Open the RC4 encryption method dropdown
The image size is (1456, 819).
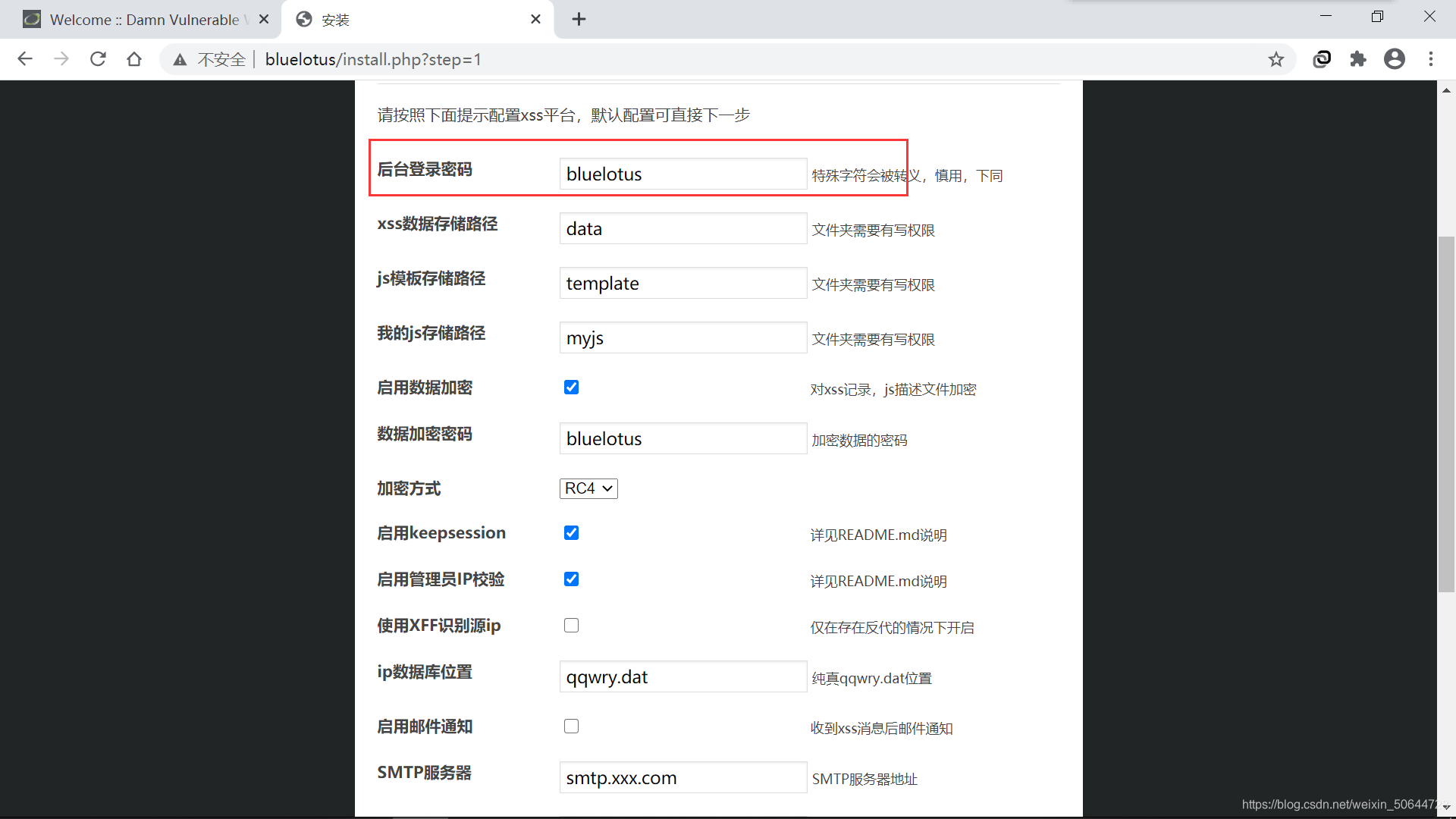(588, 488)
